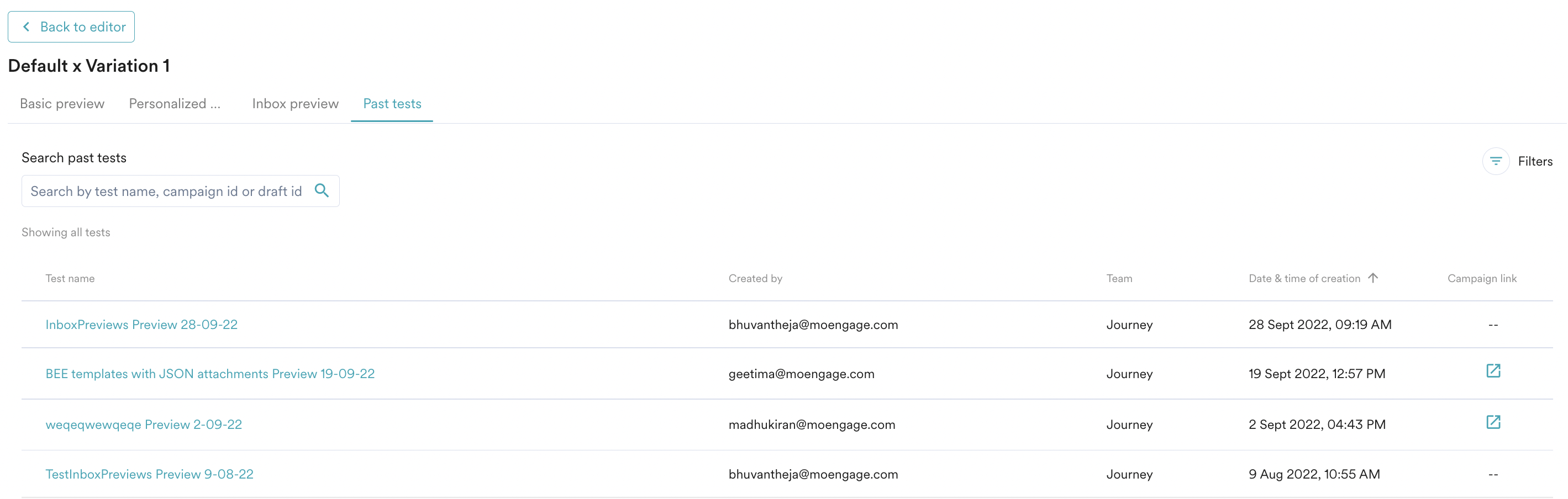Click the back chevron arrow icon
Viewport: 1568px width, 499px height.
click(26, 26)
